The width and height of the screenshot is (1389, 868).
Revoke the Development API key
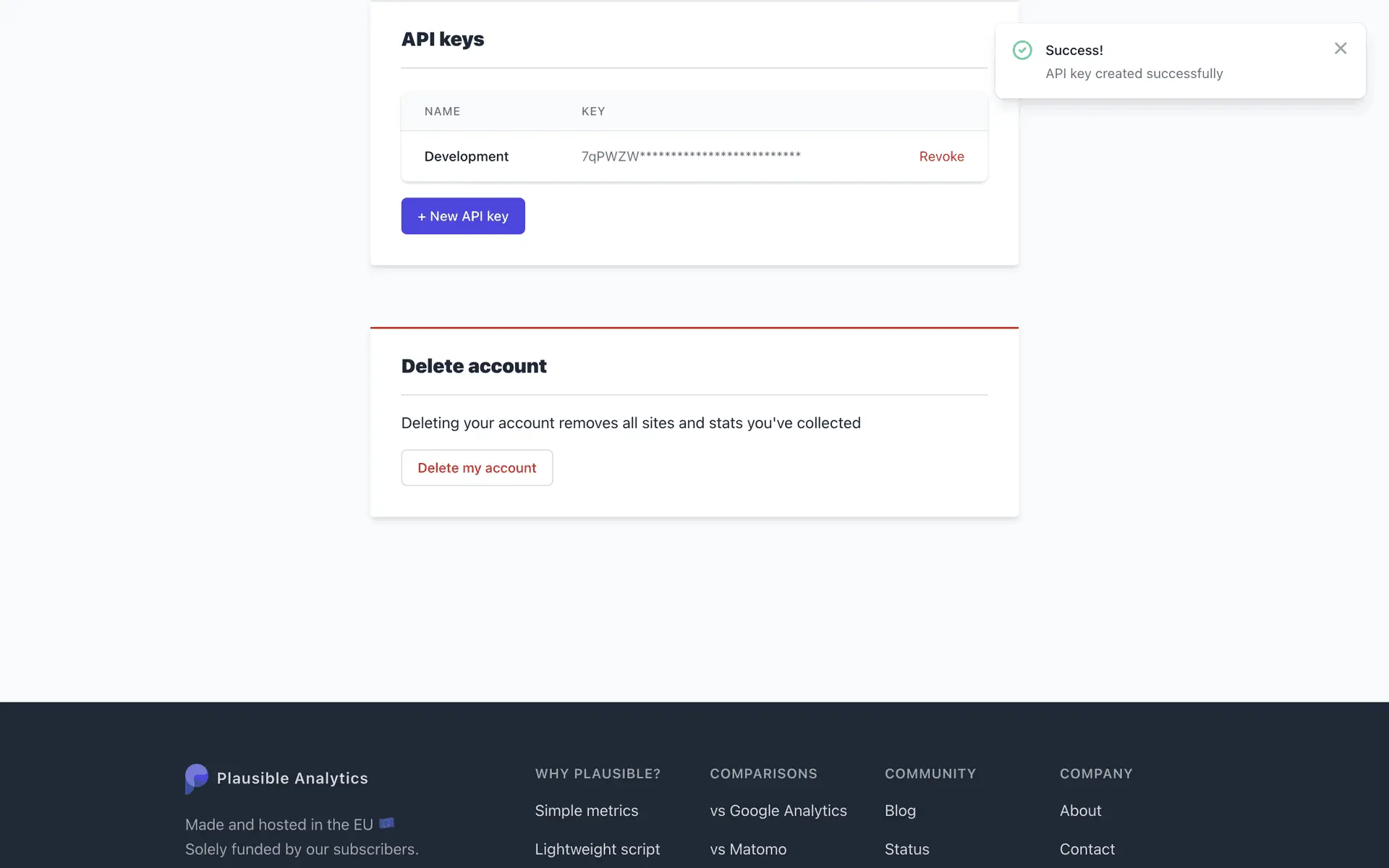coord(941,156)
